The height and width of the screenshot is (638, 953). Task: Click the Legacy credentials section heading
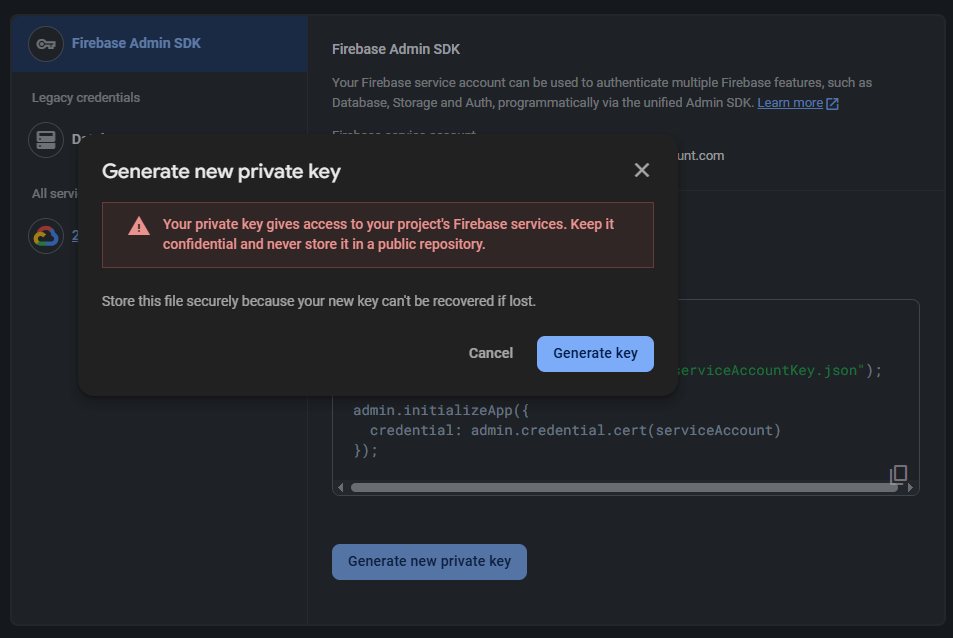[86, 98]
